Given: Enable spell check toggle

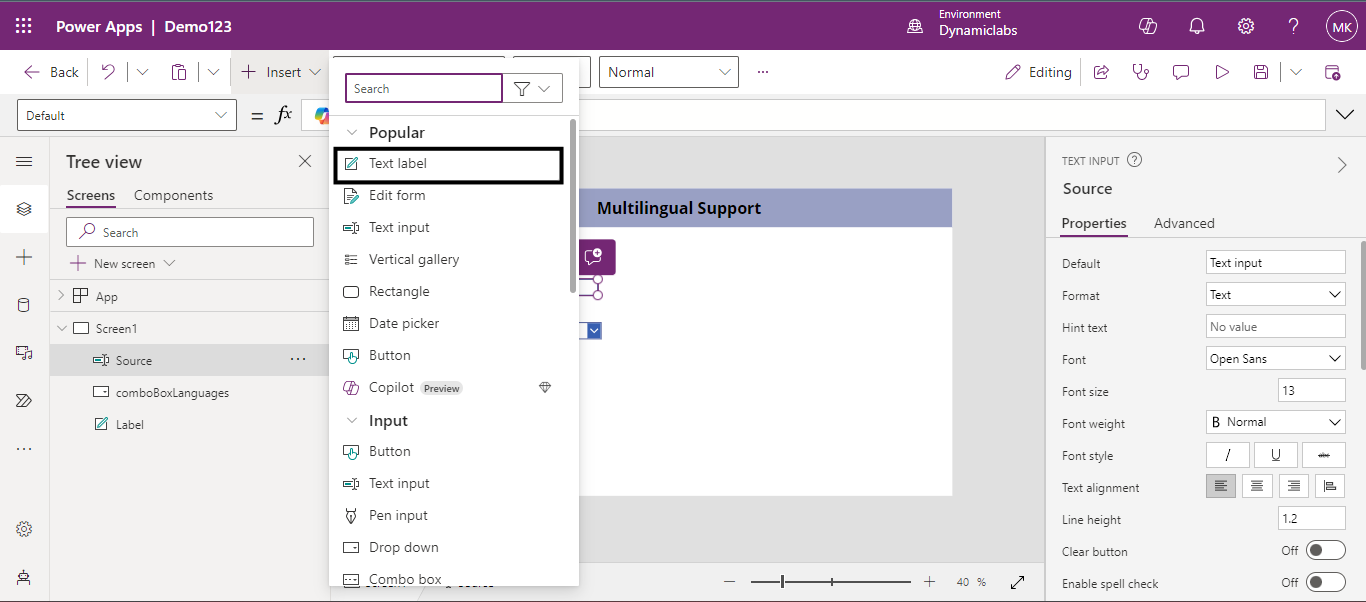Looking at the screenshot, I should 1326,583.
